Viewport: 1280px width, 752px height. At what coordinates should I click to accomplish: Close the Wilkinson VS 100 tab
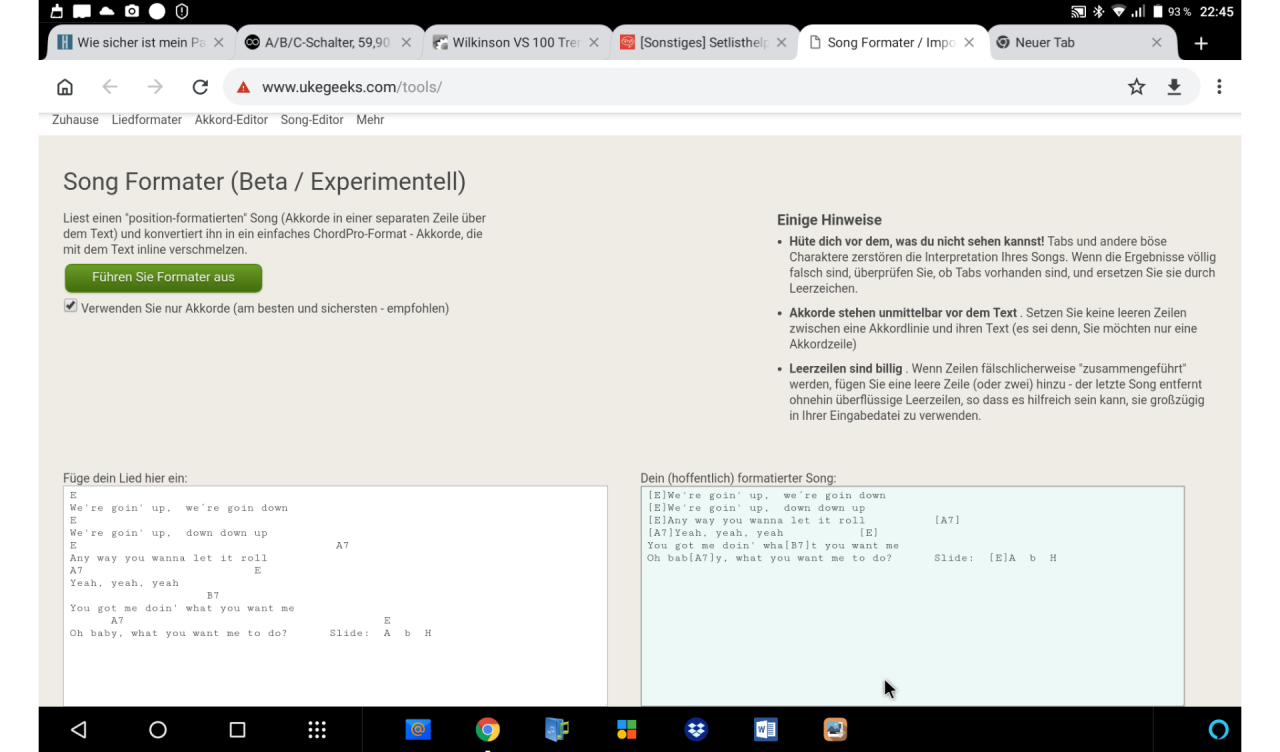coord(594,43)
